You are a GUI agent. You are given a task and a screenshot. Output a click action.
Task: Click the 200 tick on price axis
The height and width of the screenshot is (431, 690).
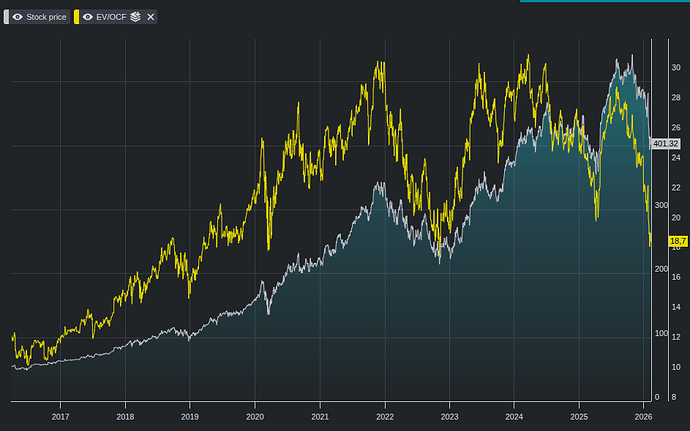(x=661, y=269)
